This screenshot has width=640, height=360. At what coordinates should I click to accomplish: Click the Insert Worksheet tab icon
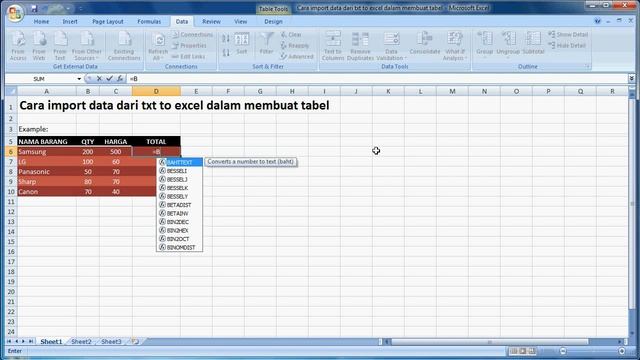pyautogui.click(x=135, y=342)
